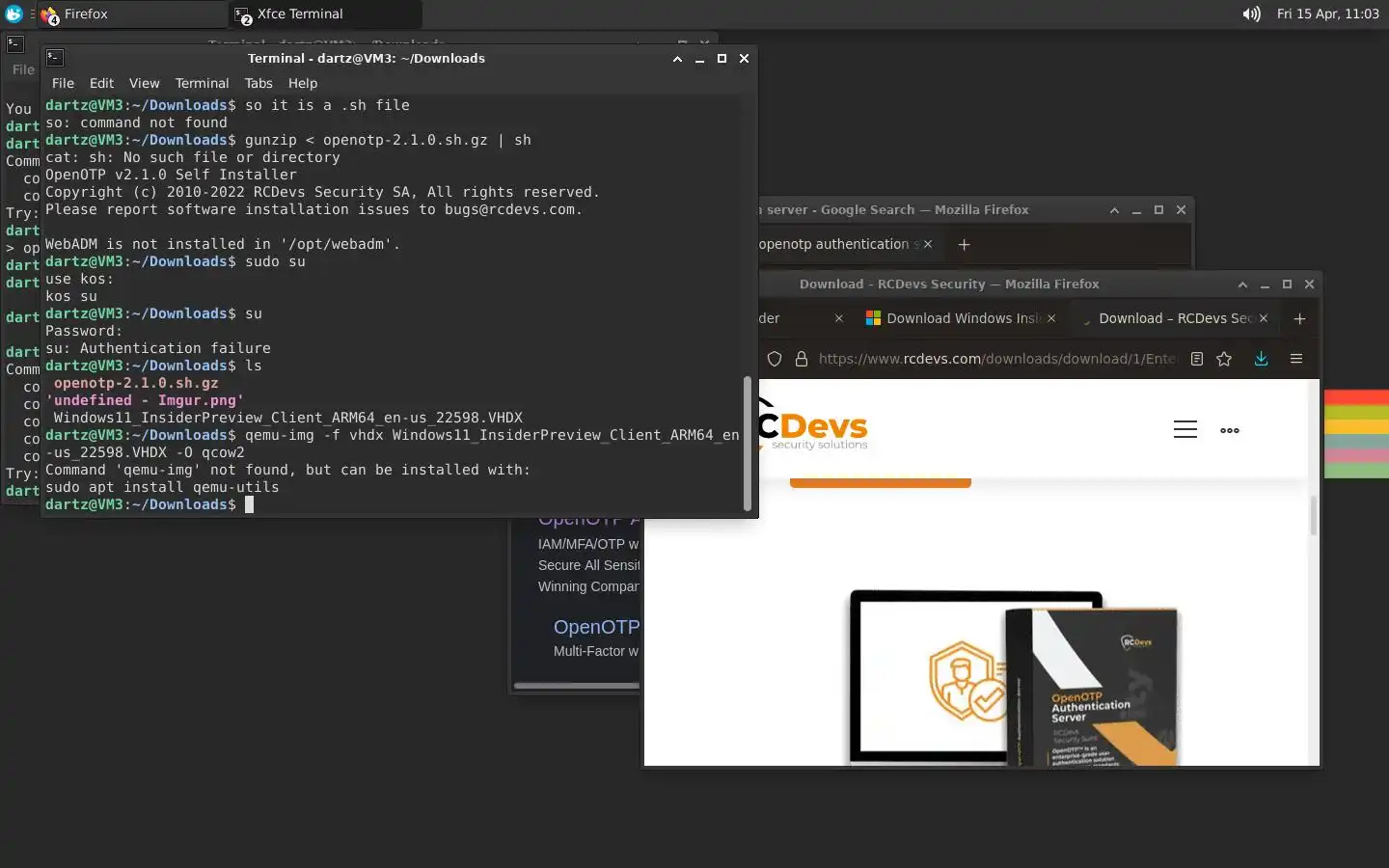Roll up the RCDevs Firefox window

[1242, 284]
